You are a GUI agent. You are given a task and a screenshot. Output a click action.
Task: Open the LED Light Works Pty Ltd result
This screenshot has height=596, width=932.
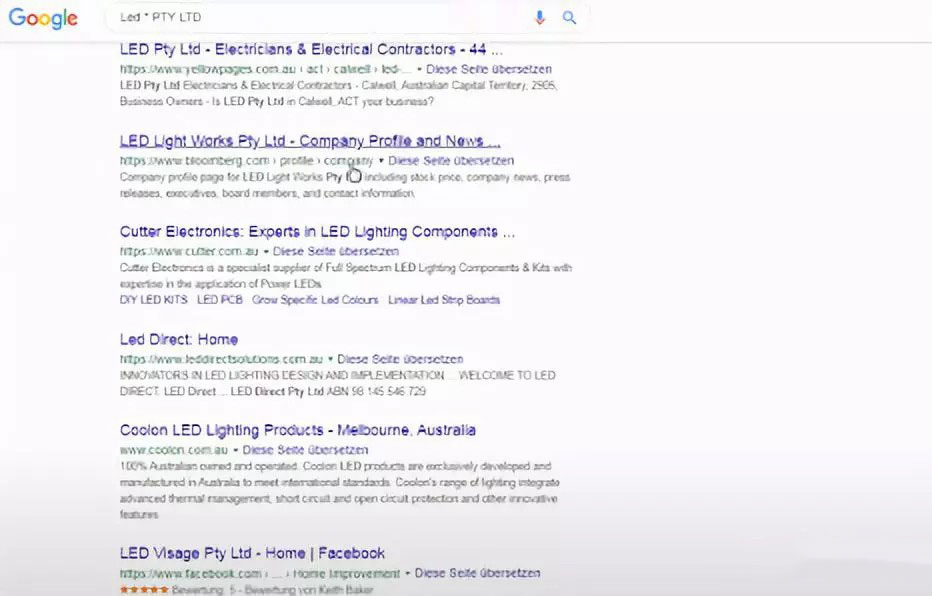308,140
